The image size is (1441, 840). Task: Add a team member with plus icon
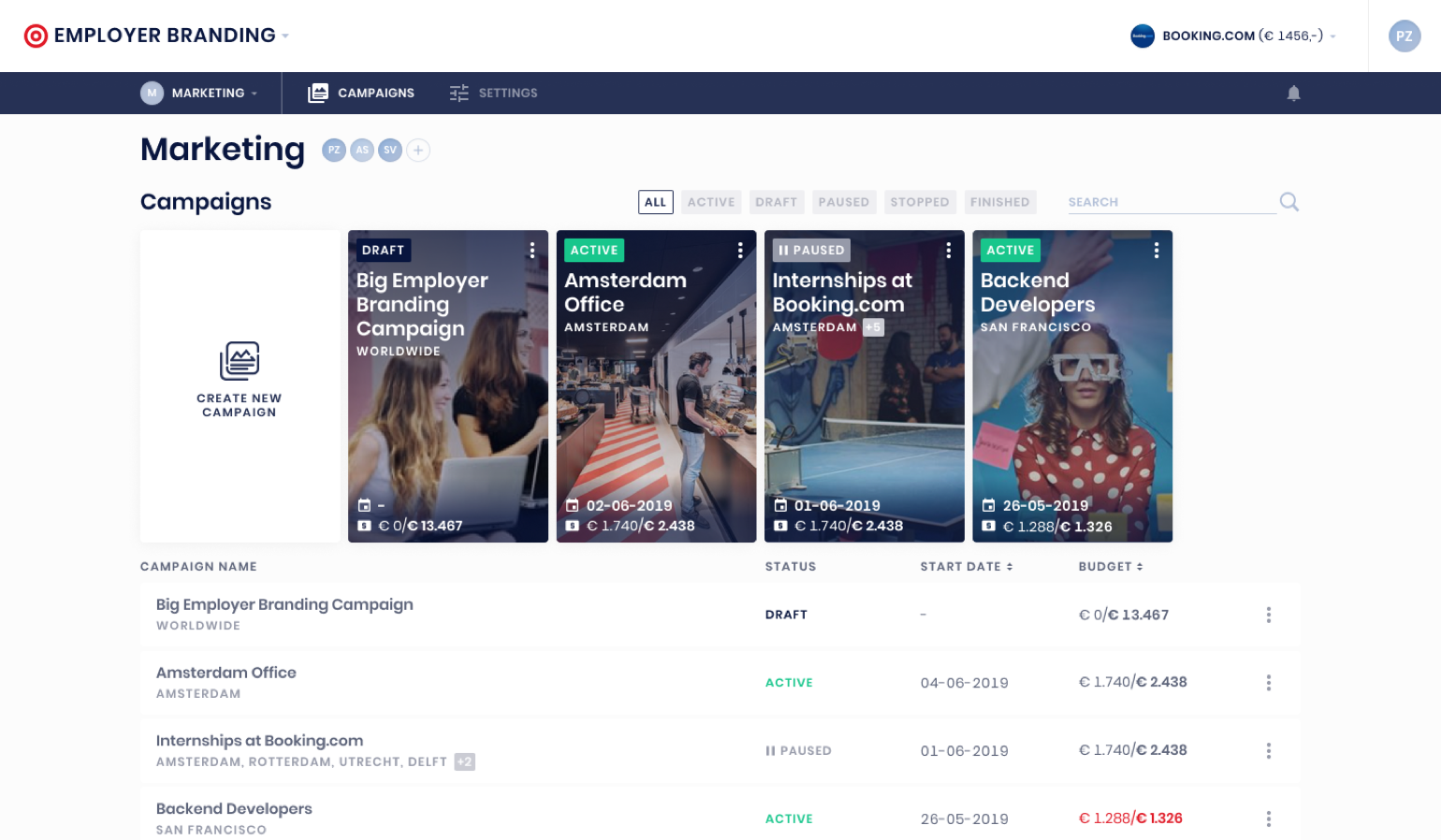click(x=418, y=150)
